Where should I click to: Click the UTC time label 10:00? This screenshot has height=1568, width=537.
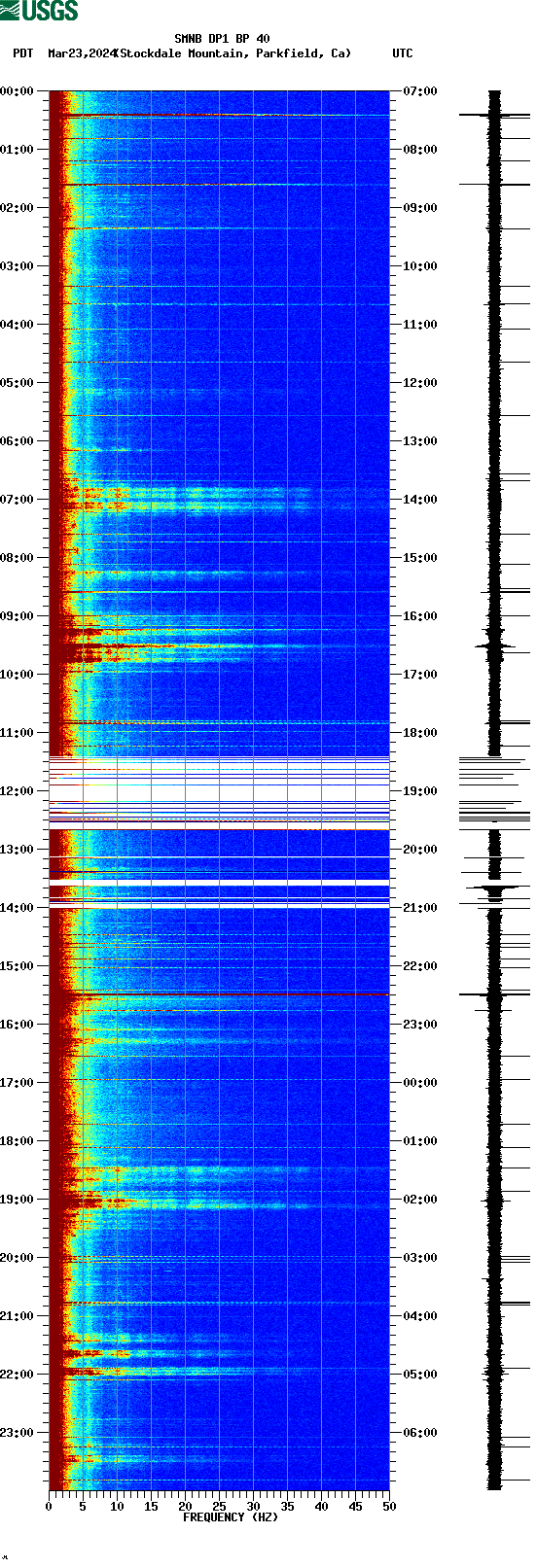[x=420, y=266]
